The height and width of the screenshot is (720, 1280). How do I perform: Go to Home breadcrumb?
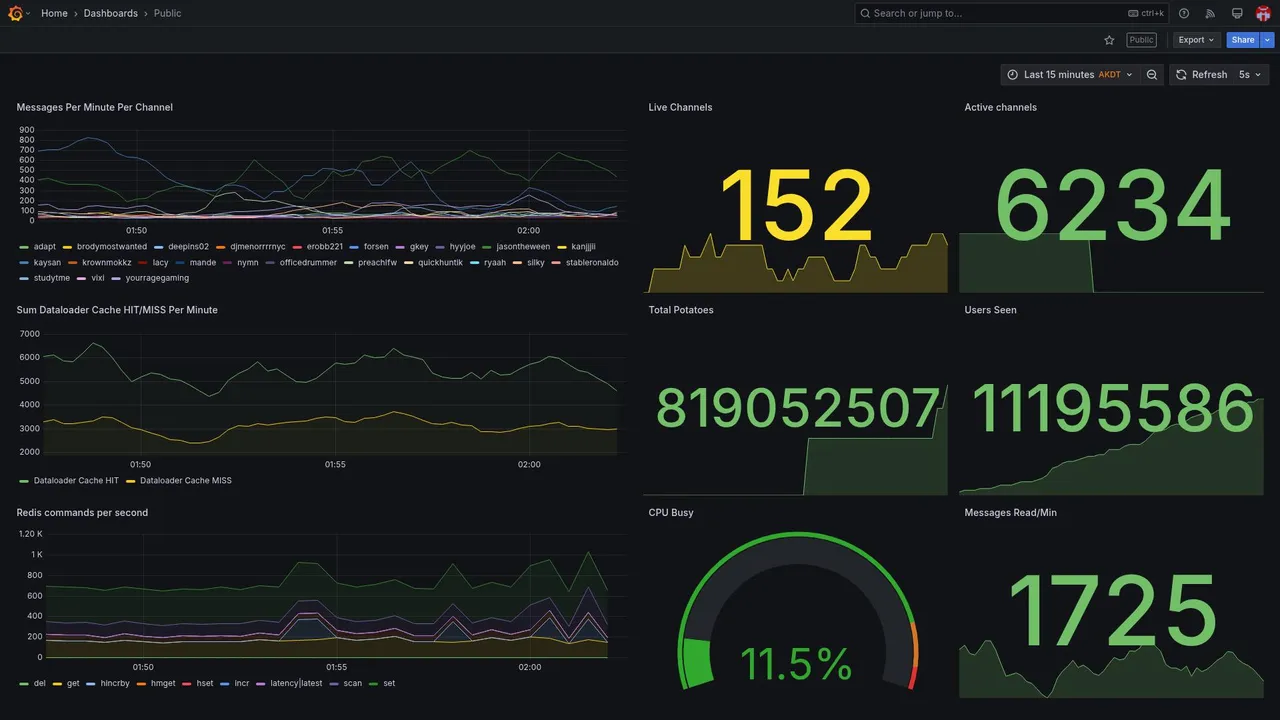54,13
